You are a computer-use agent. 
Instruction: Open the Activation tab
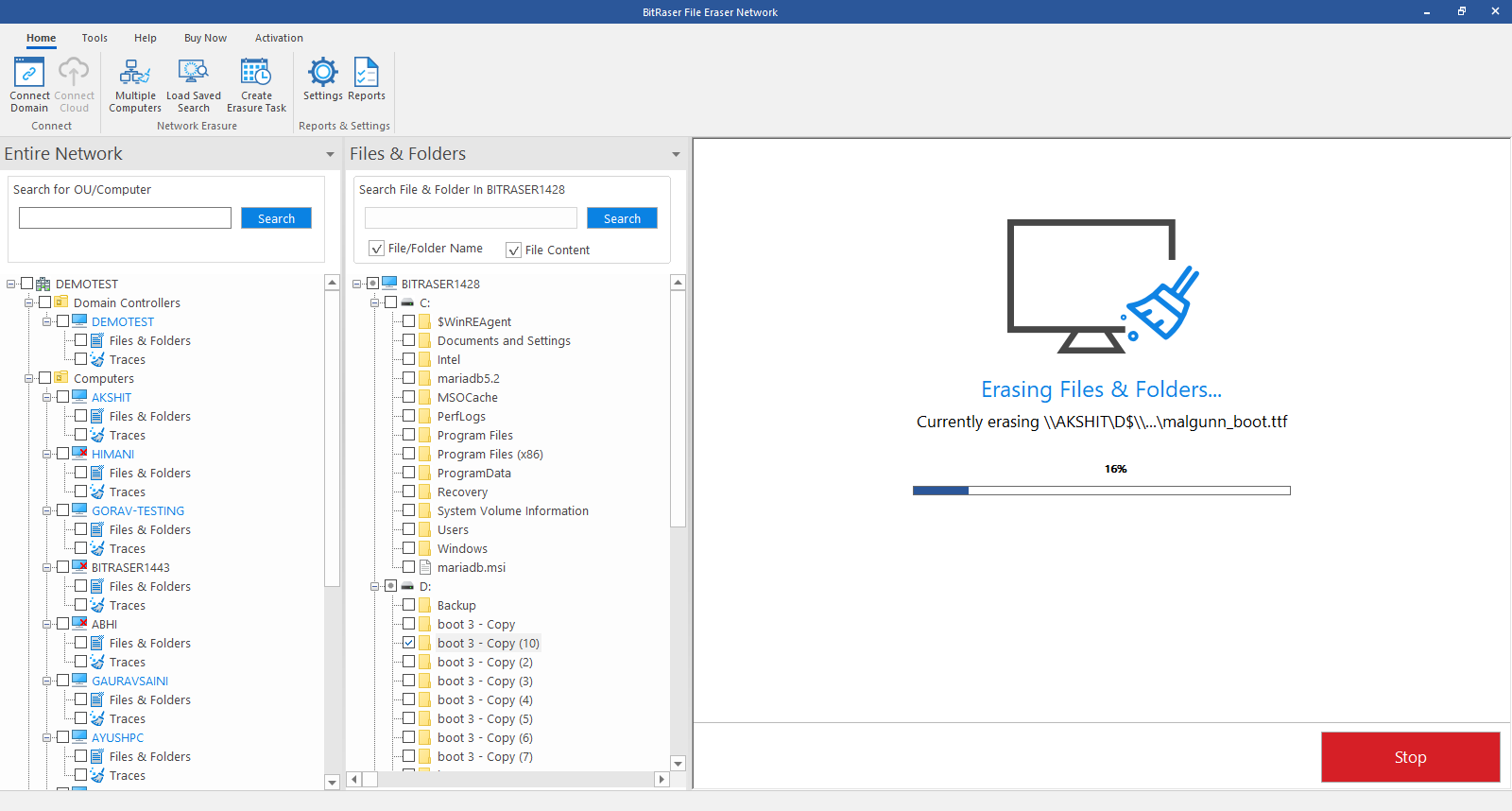click(x=279, y=38)
